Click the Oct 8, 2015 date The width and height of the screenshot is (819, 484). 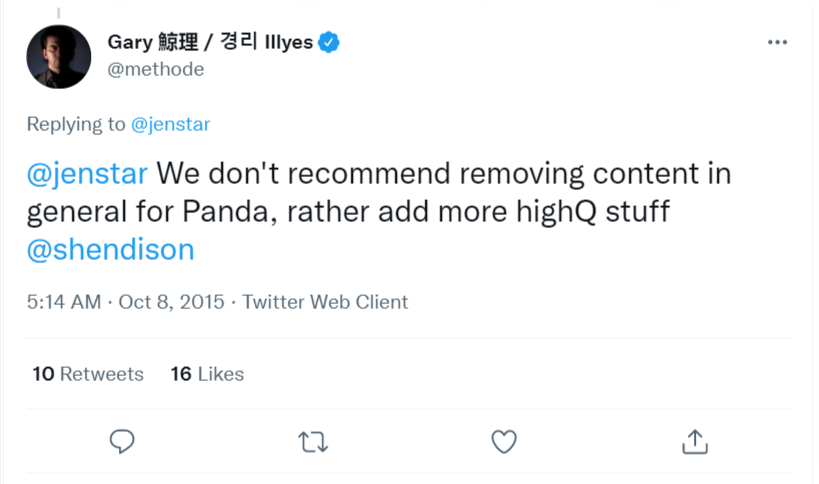(x=173, y=302)
